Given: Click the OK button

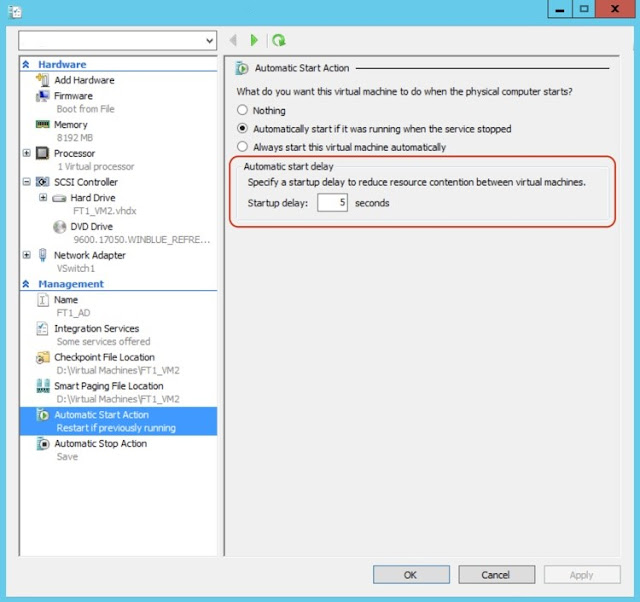Looking at the screenshot, I should point(411,575).
